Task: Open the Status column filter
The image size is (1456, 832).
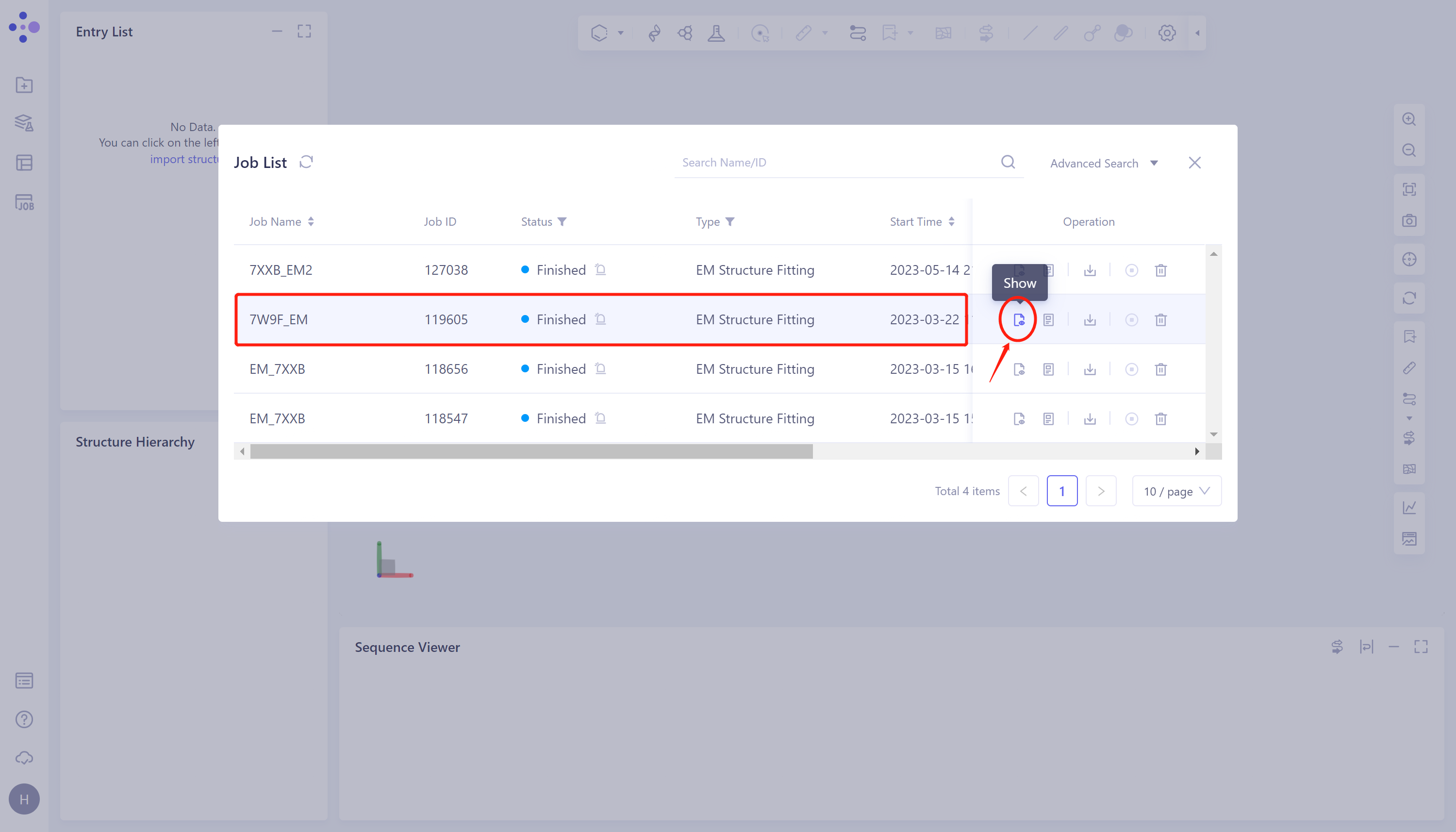Action: pos(562,222)
